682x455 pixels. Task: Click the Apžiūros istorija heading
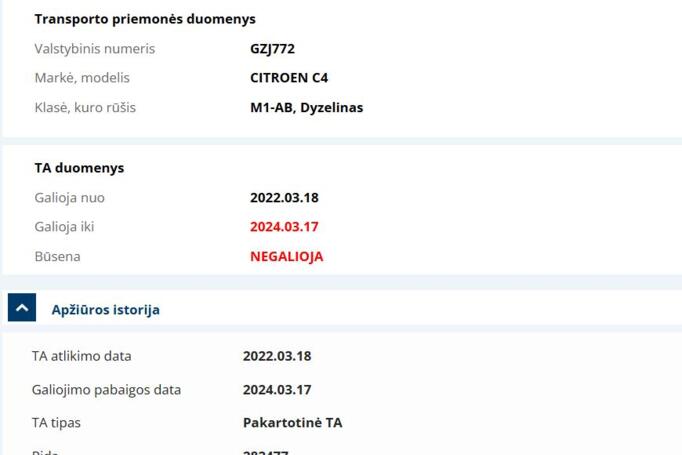(x=105, y=310)
